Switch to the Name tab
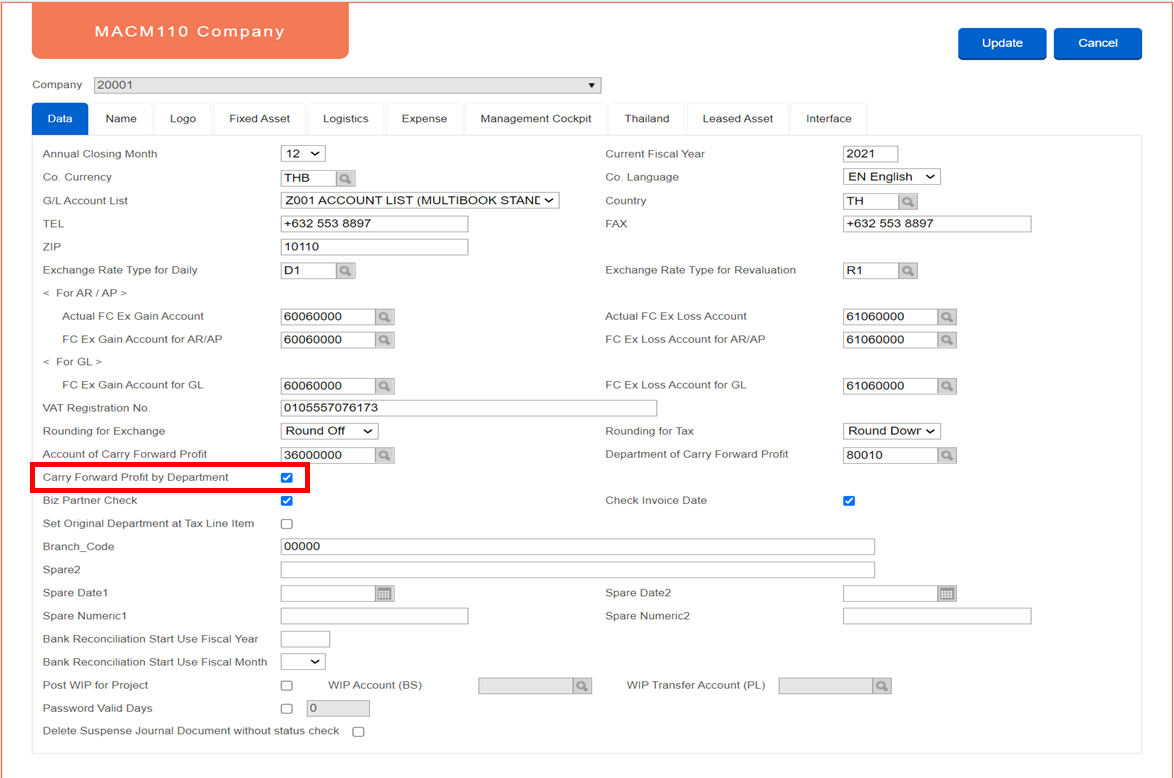Image resolution: width=1174 pixels, height=778 pixels. 121,119
